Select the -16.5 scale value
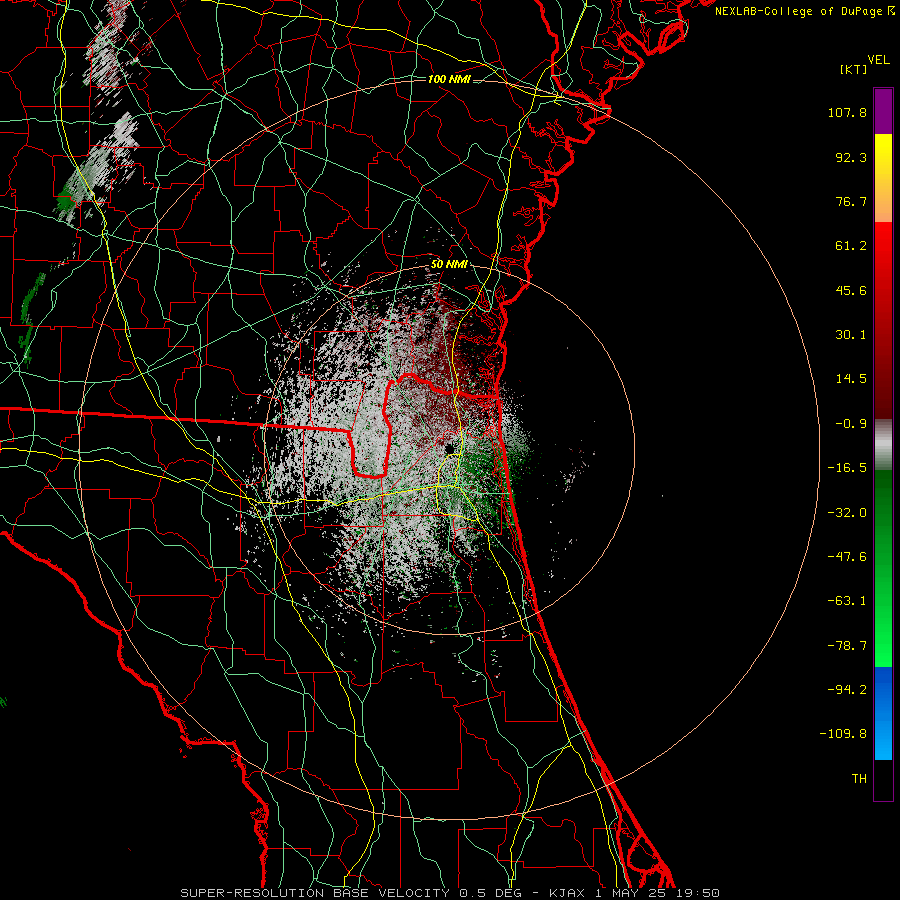Viewport: 900px width, 900px height. point(847,468)
